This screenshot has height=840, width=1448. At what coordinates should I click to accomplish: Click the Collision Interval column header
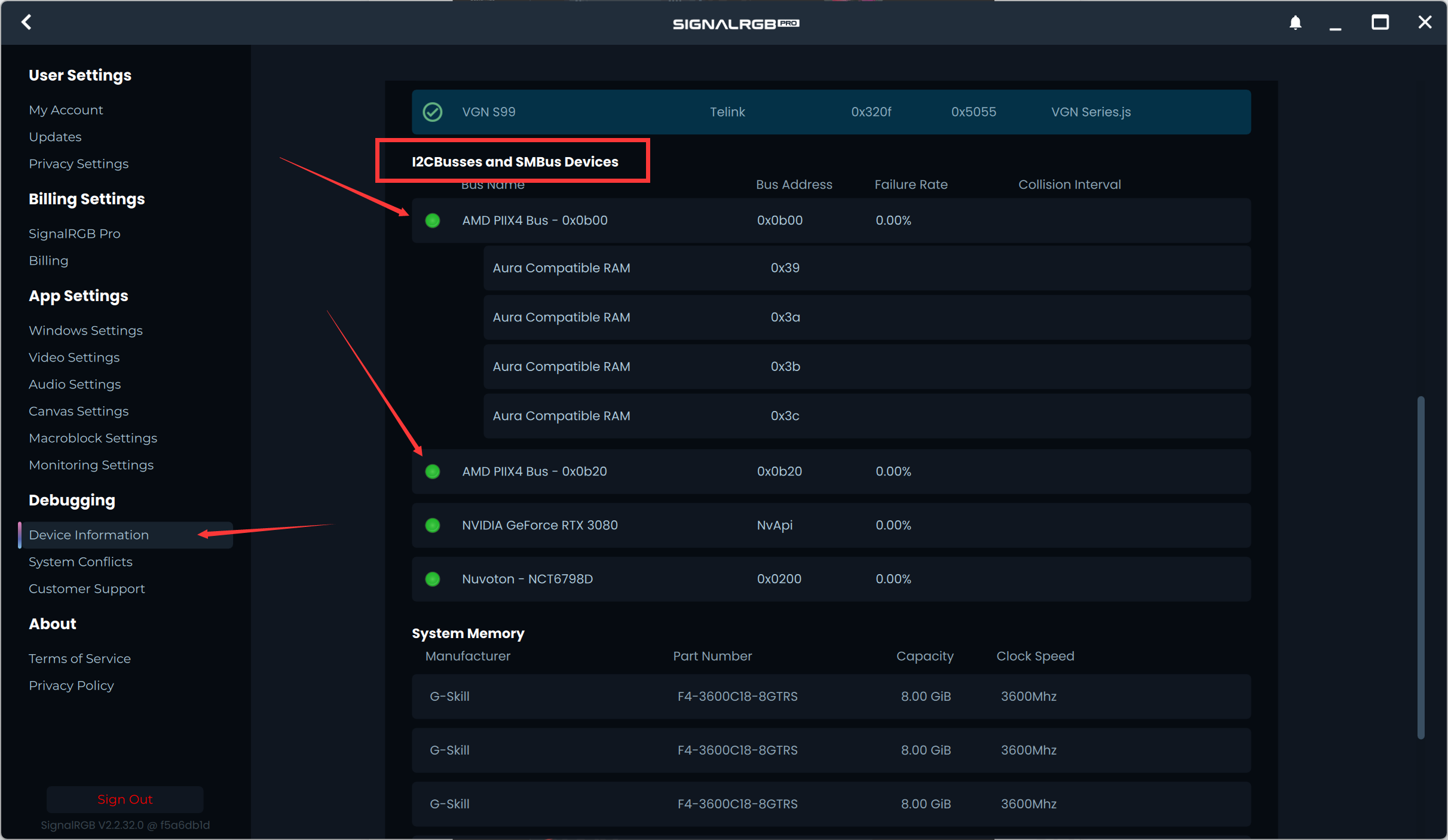(x=1069, y=185)
